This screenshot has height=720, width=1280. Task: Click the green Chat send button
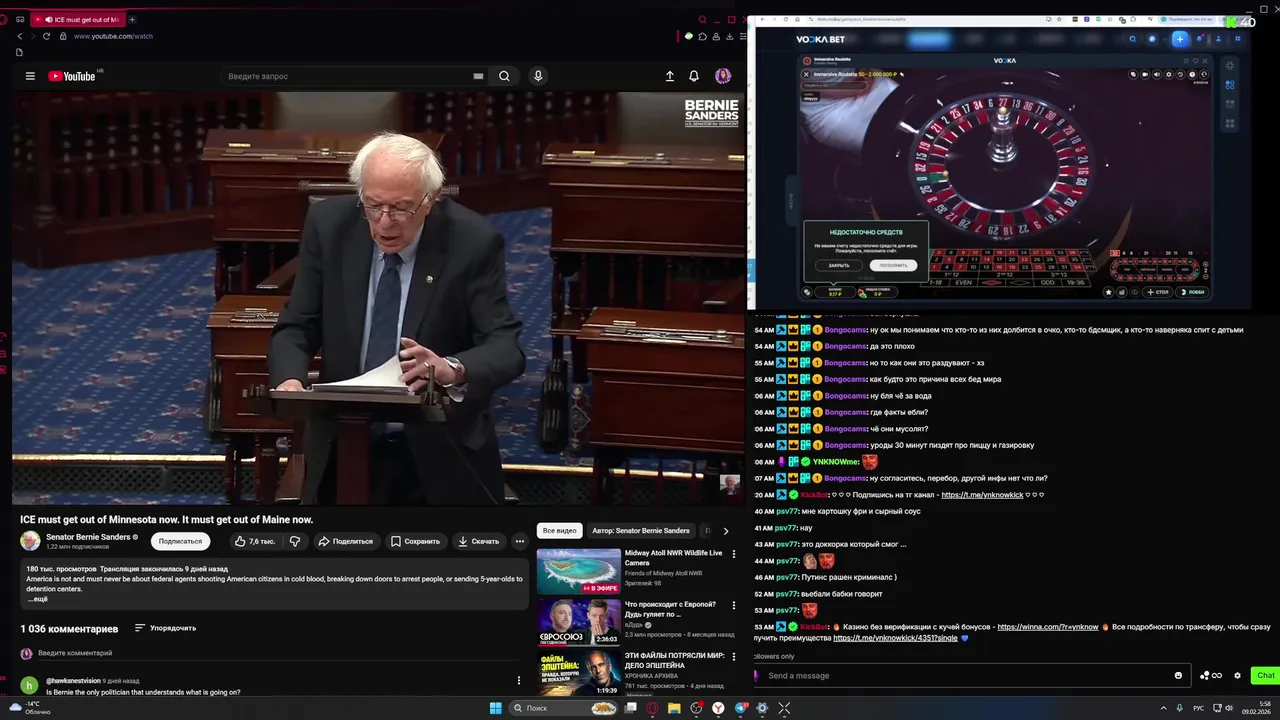[x=1265, y=675]
